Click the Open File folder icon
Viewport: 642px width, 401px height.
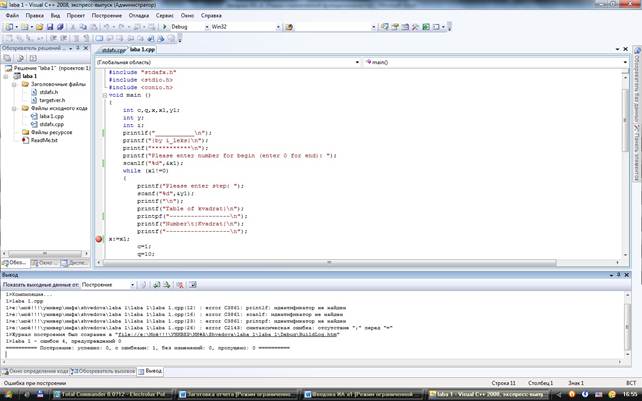pos(39,27)
